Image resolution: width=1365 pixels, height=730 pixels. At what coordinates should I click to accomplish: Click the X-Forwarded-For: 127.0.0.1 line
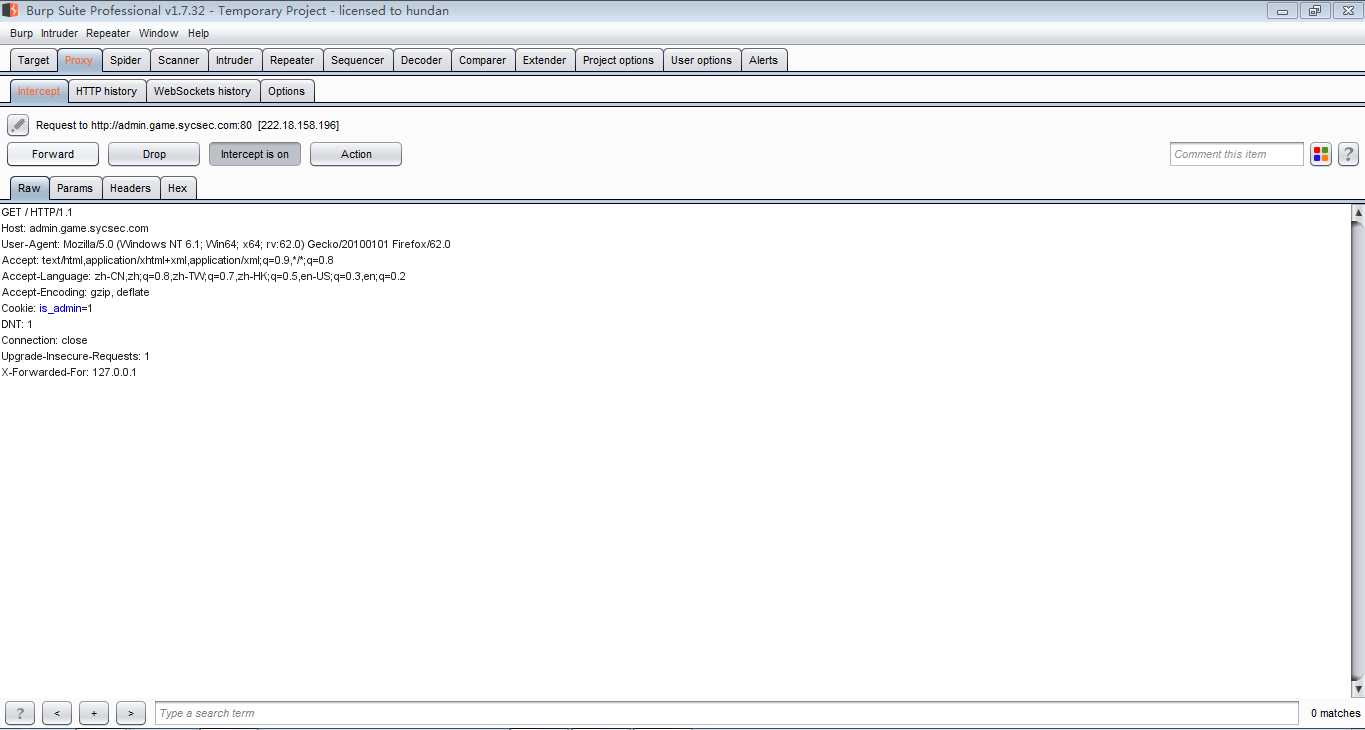(69, 372)
